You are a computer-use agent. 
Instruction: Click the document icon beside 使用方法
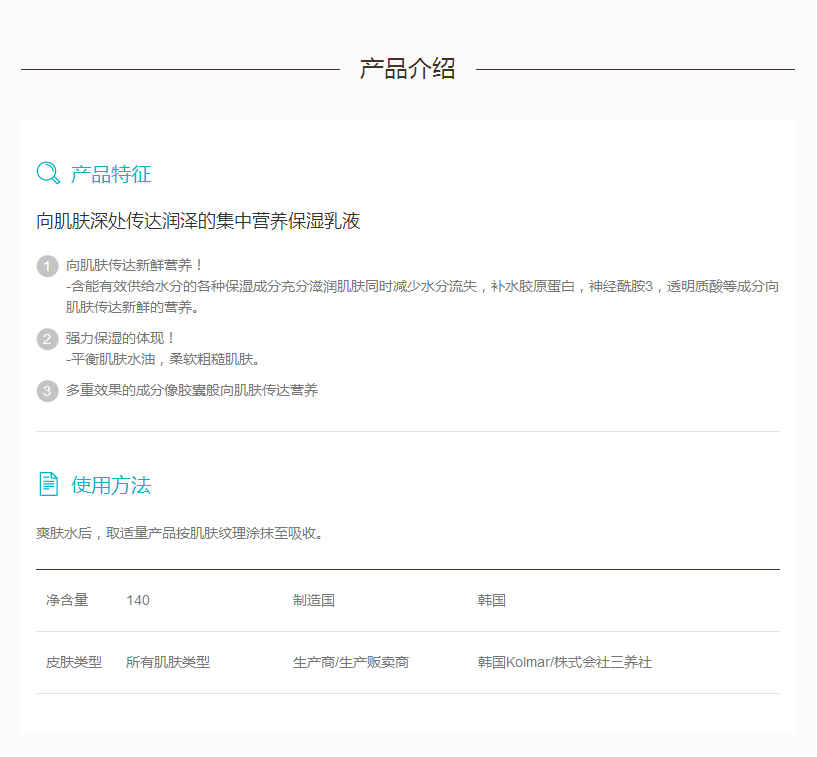48,485
